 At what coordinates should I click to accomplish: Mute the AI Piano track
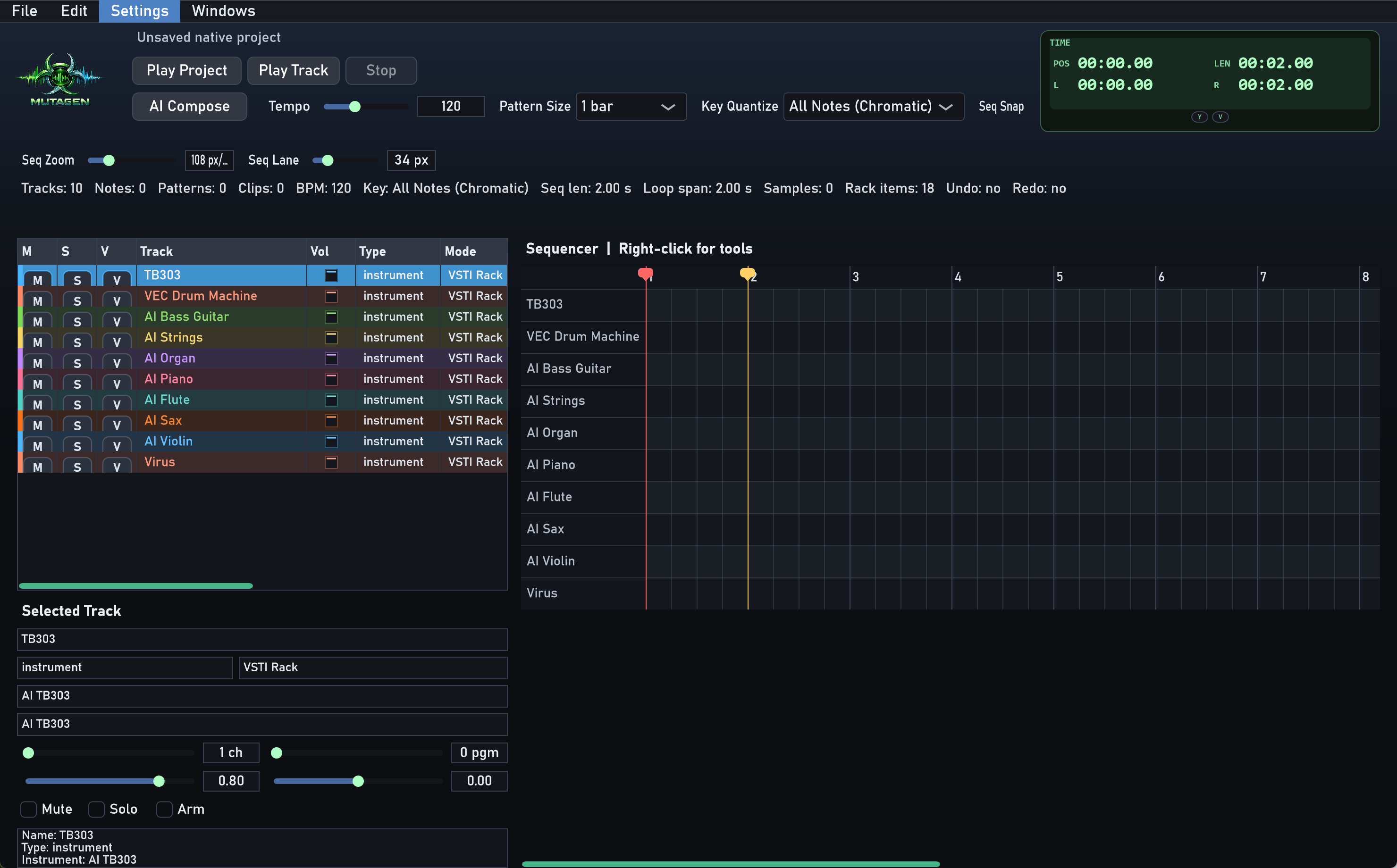click(37, 383)
